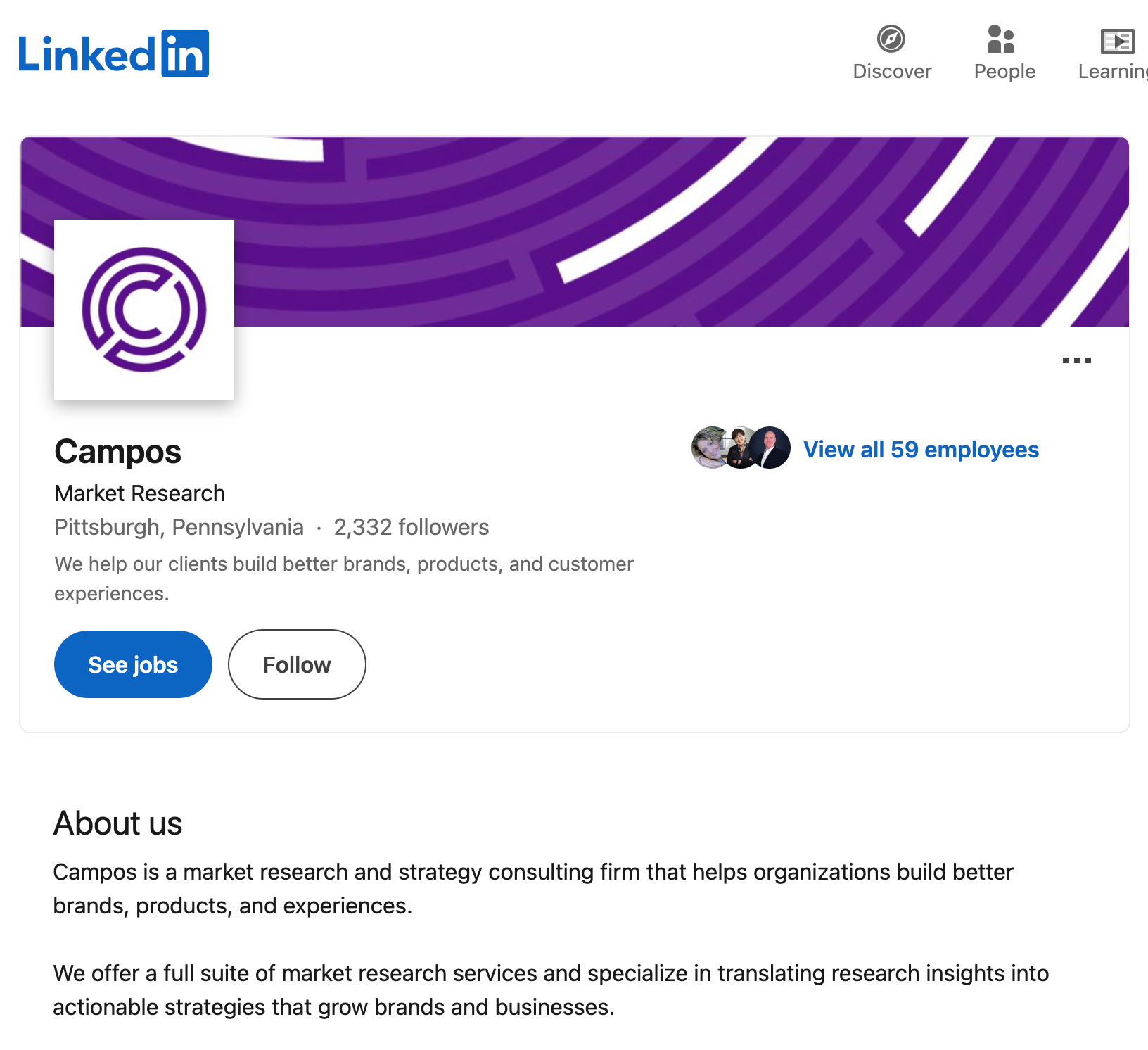Select the Discover navigation label
This screenshot has width=1148, height=1050.
(x=892, y=71)
